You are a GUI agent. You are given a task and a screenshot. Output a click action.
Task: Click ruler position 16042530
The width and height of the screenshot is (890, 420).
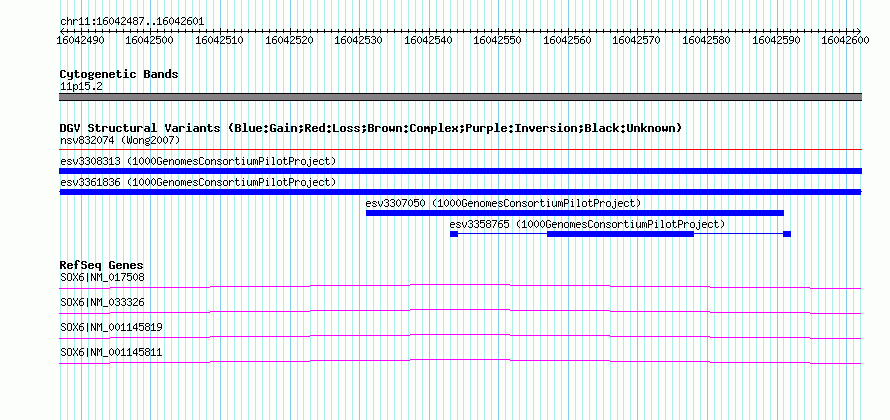click(358, 40)
